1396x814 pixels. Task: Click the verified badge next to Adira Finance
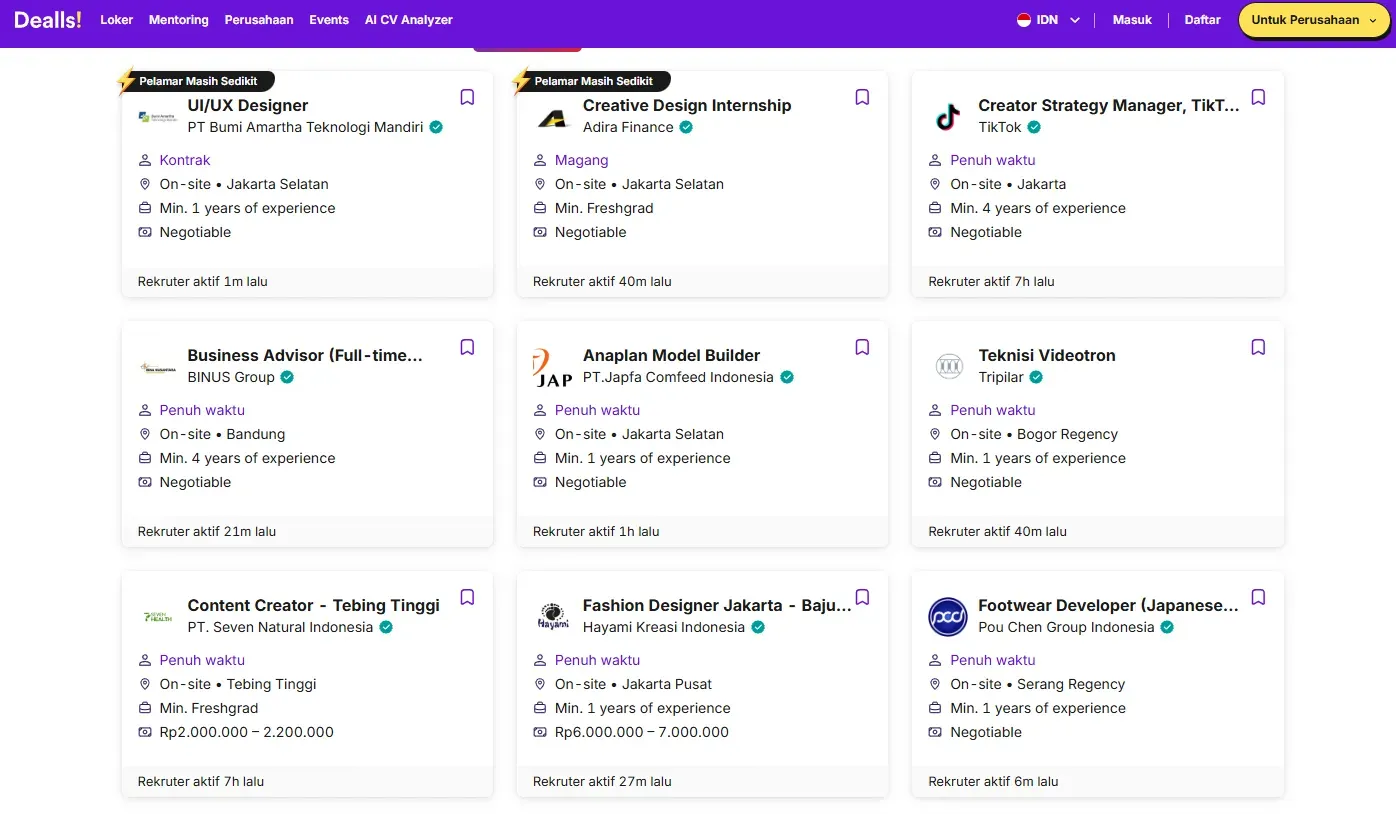pyautogui.click(x=686, y=127)
